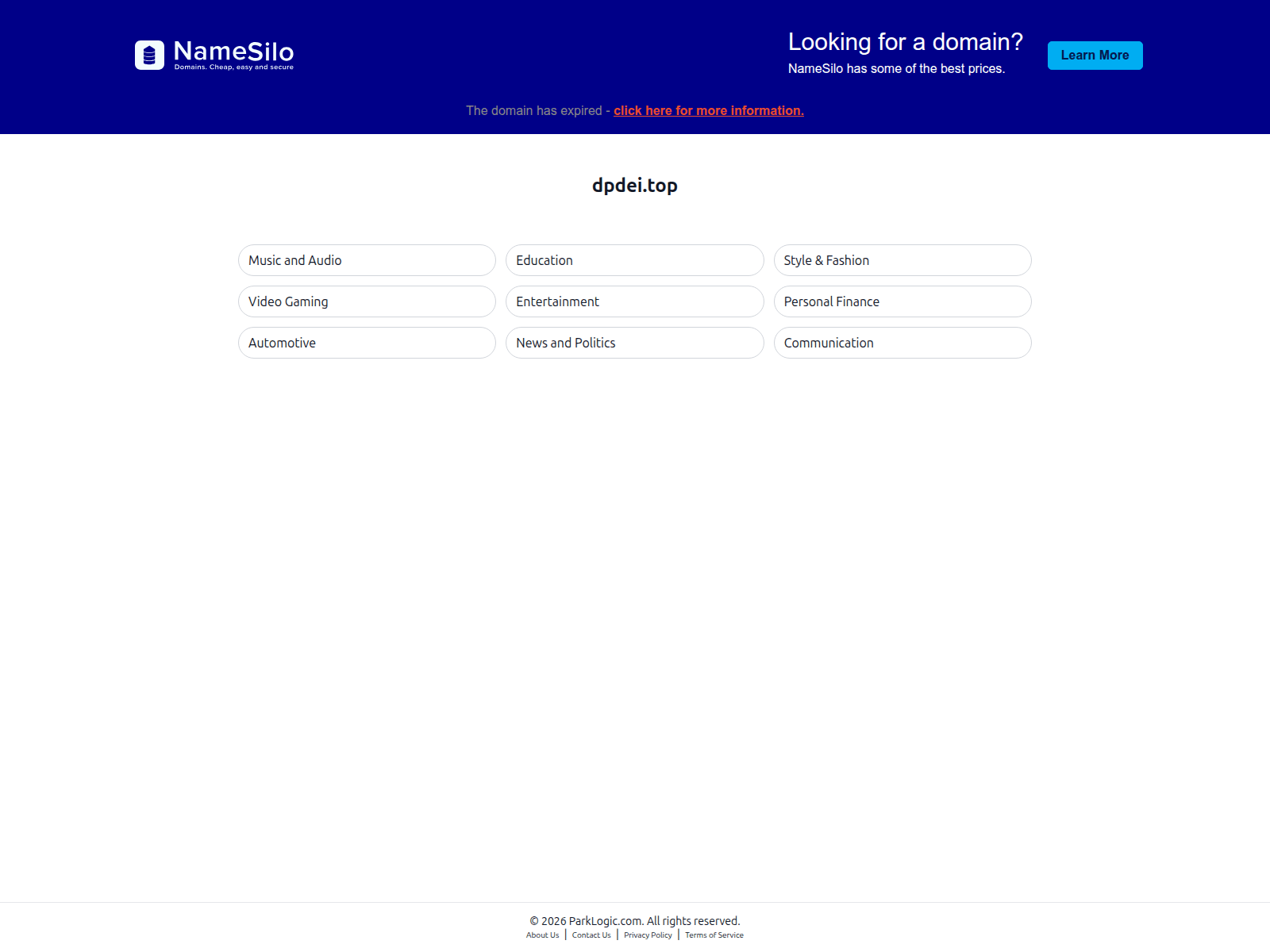Open the Terms of Service footer link
Screen dimensions: 1270x952
(714, 935)
